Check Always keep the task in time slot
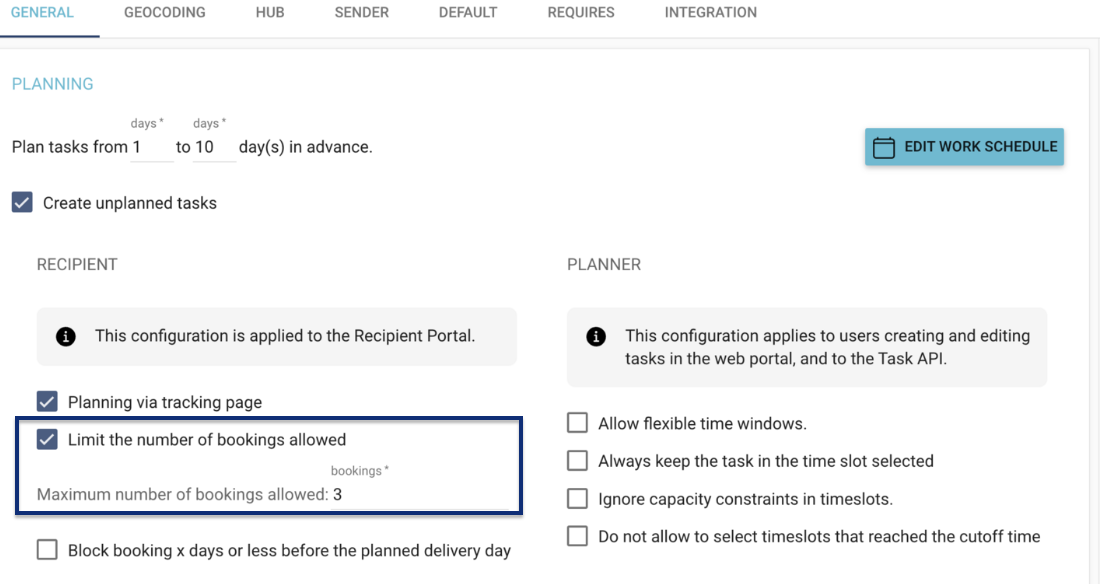Image resolution: width=1100 pixels, height=584 pixels. [577, 460]
